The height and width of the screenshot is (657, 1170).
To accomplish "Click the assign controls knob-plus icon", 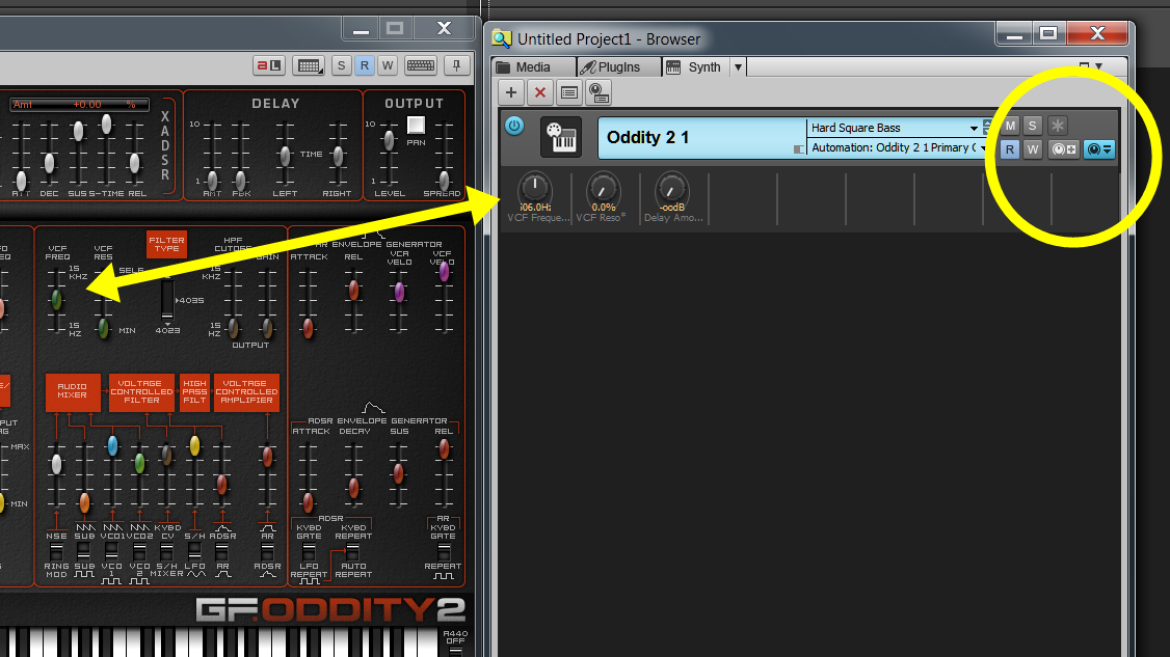I will click(1064, 149).
